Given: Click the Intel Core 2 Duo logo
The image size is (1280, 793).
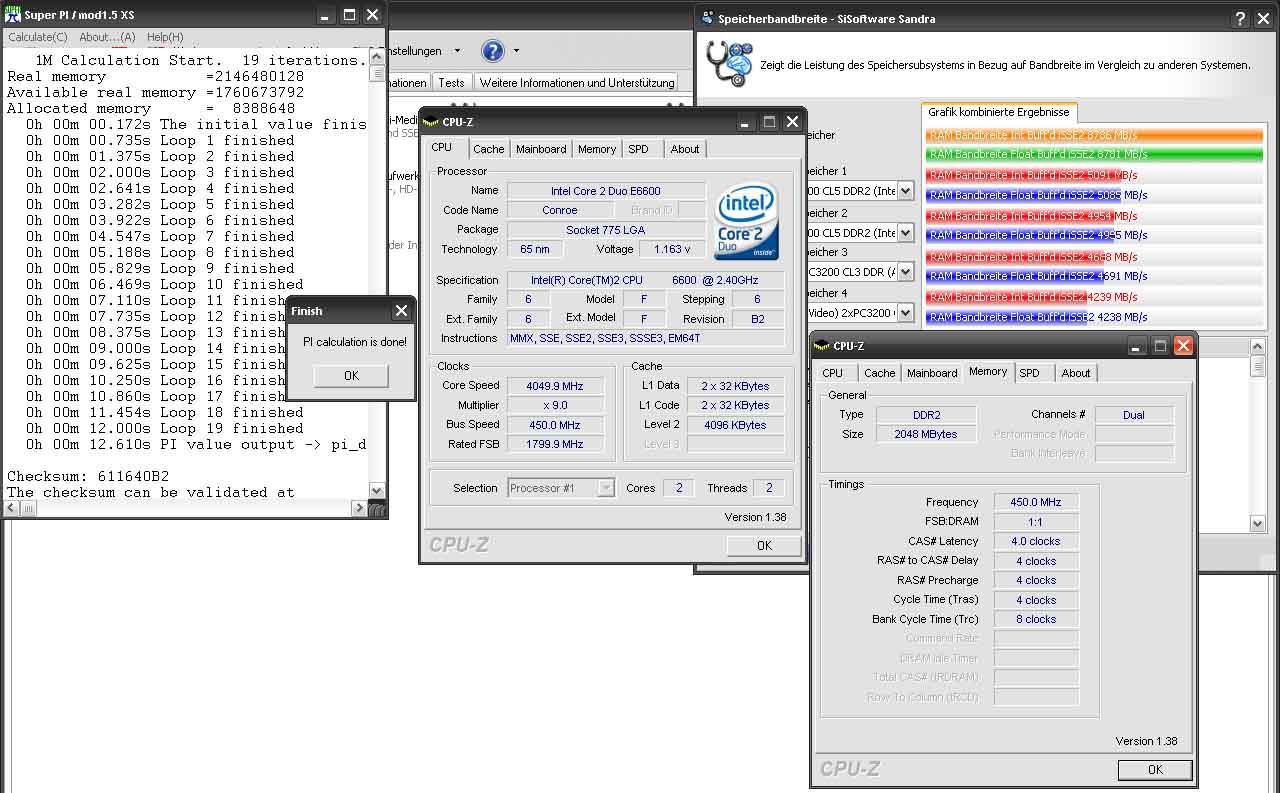Looking at the screenshot, I should point(746,221).
